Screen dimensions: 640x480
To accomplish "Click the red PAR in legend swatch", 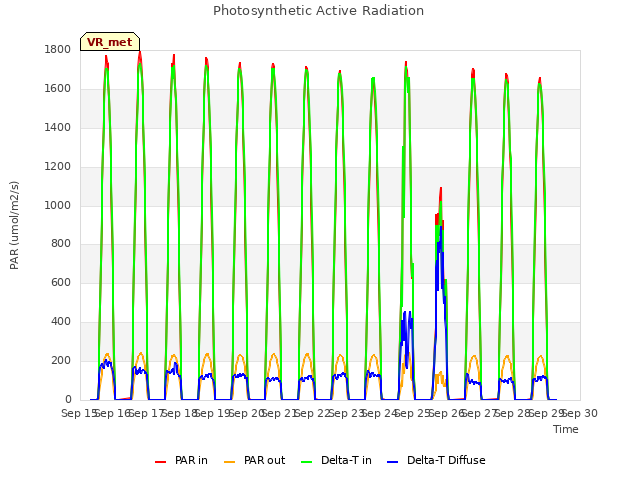I will (x=160, y=462).
